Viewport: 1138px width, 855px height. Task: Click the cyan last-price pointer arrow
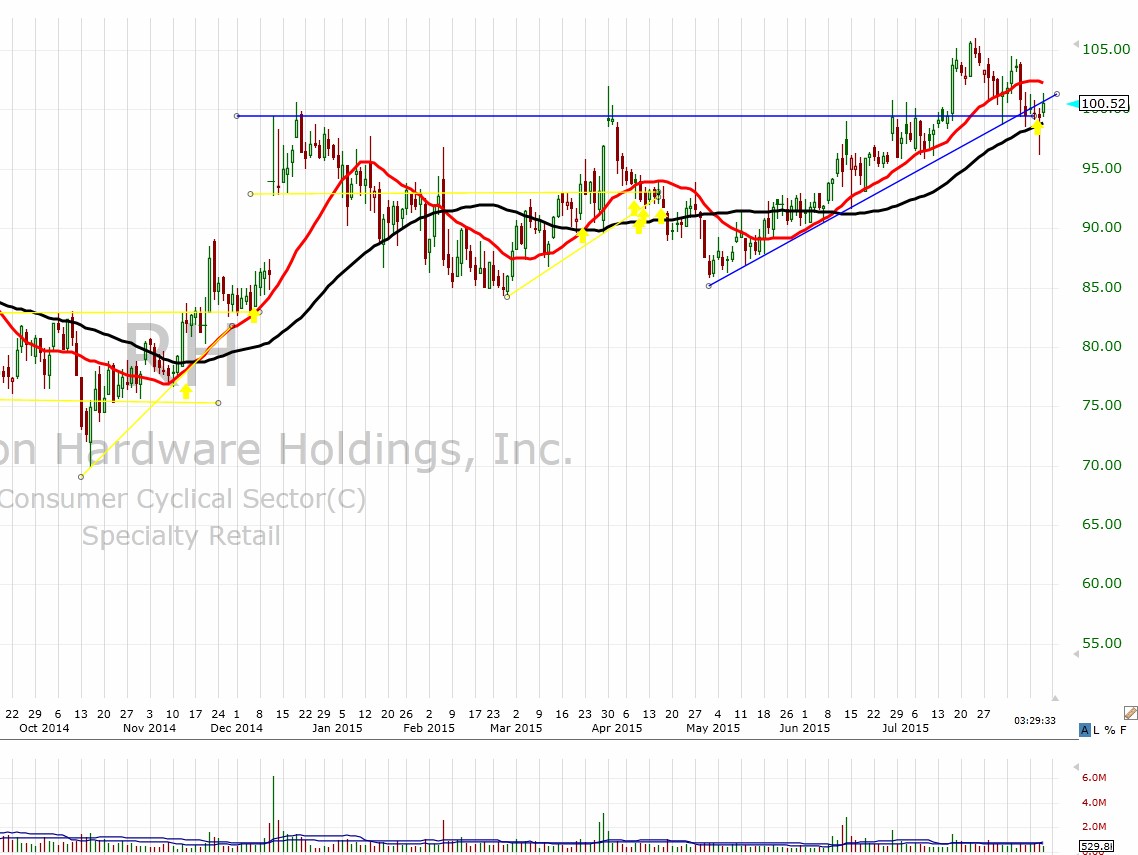(x=1072, y=105)
